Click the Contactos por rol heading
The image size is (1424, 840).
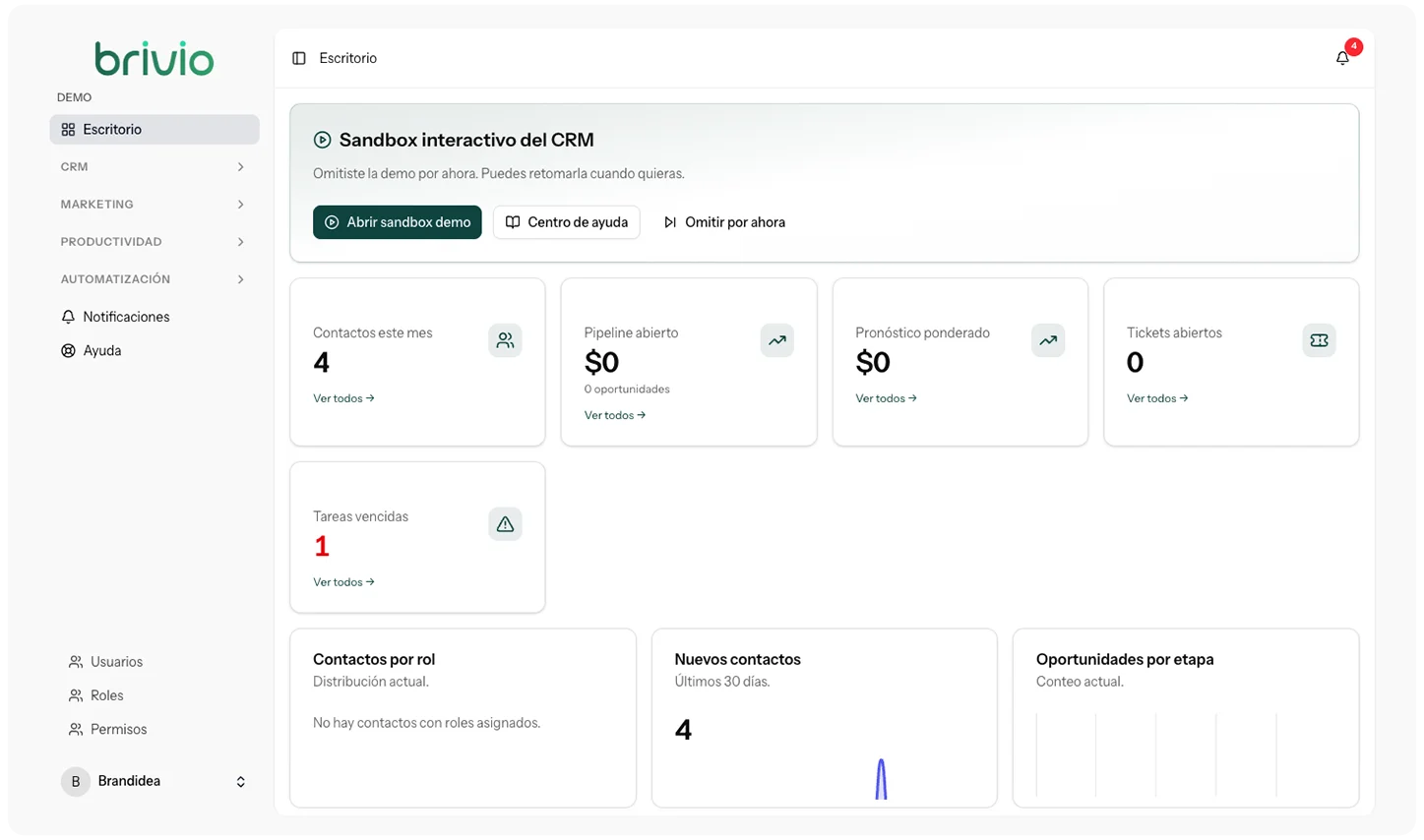[374, 660]
